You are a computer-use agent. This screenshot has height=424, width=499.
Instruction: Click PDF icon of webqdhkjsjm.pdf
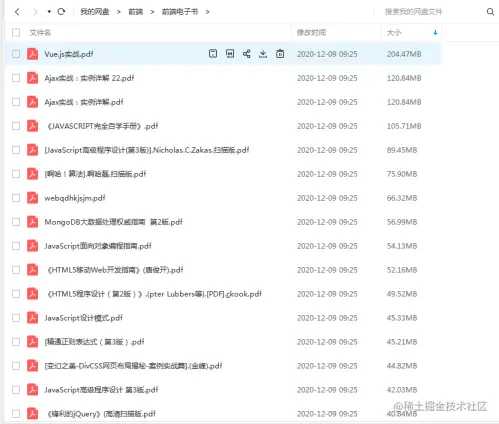(32, 198)
